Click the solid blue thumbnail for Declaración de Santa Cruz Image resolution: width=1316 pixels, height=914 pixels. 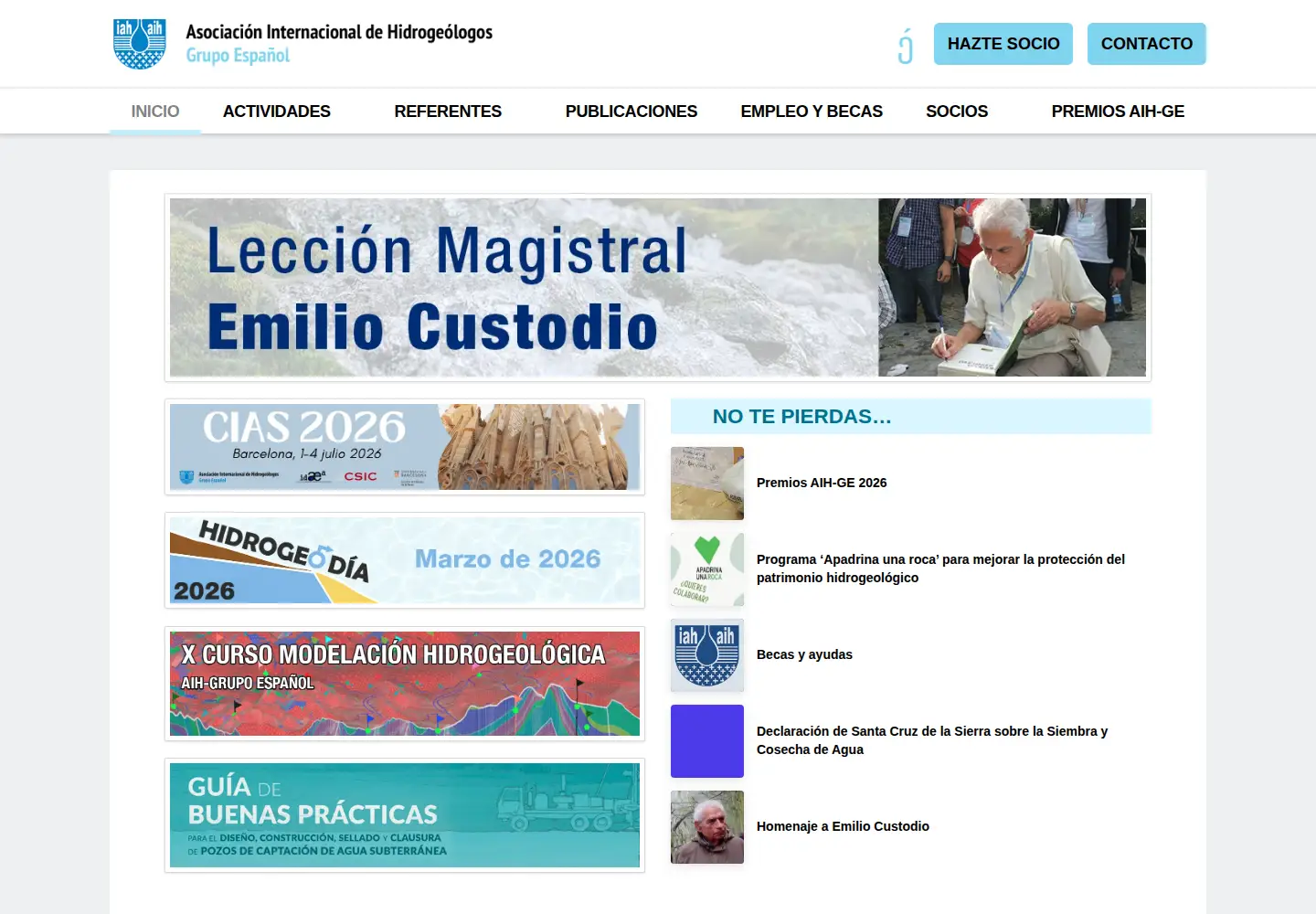(x=707, y=741)
